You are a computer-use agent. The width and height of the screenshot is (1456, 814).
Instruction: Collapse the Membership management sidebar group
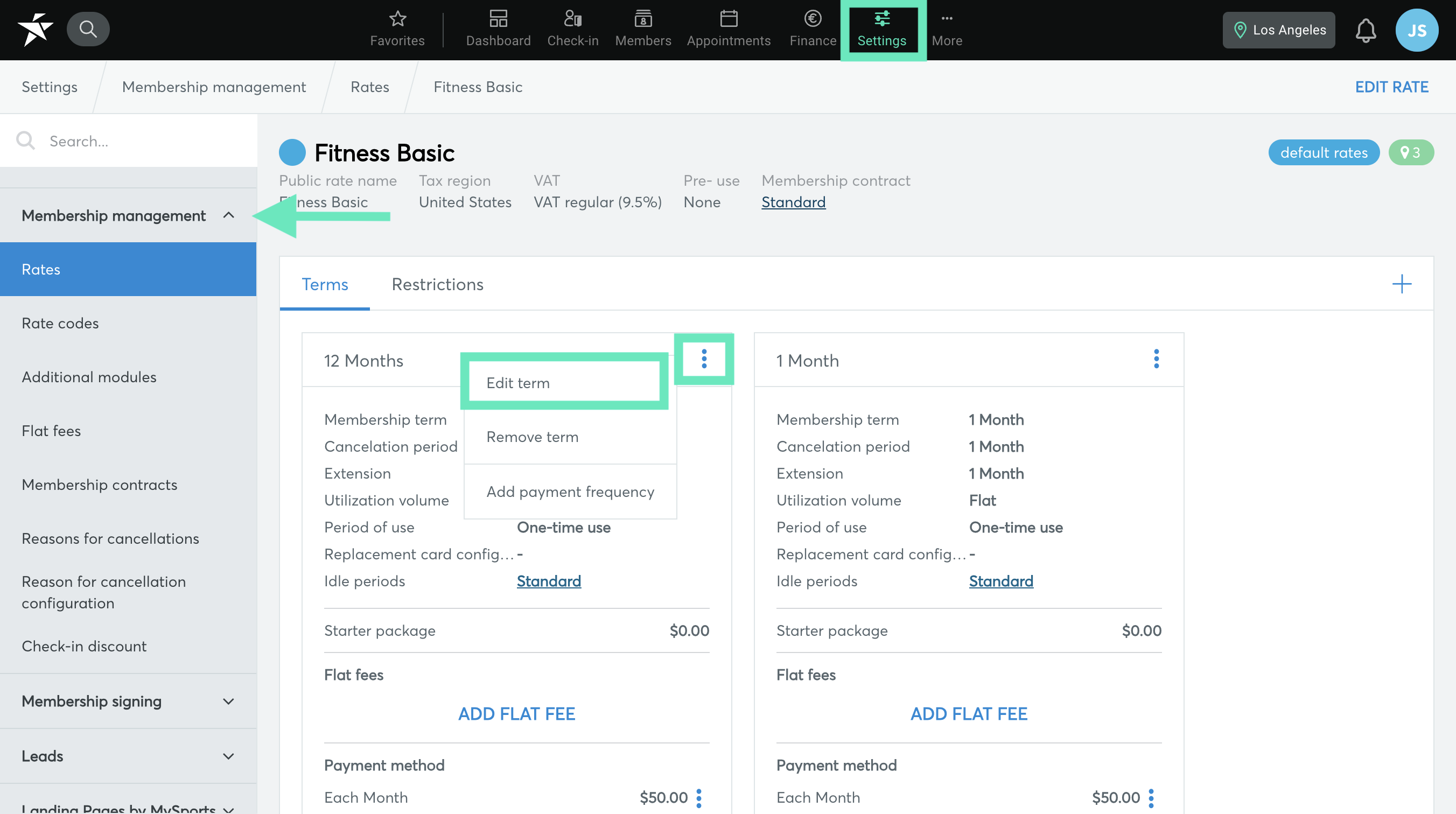tap(128, 215)
